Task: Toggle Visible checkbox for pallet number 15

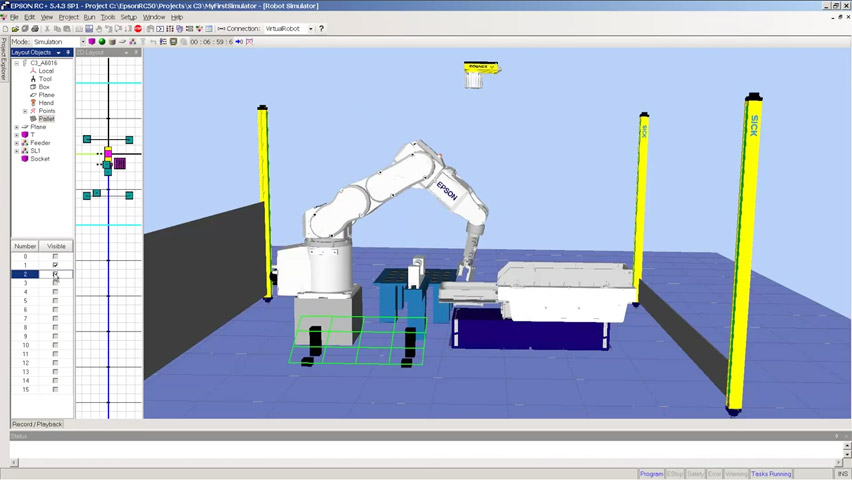Action: [55, 389]
